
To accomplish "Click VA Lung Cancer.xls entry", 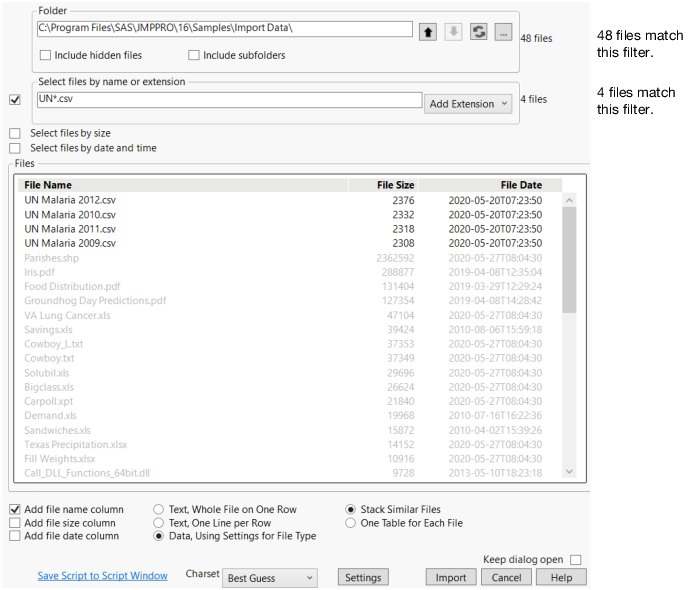I will tap(67, 315).
